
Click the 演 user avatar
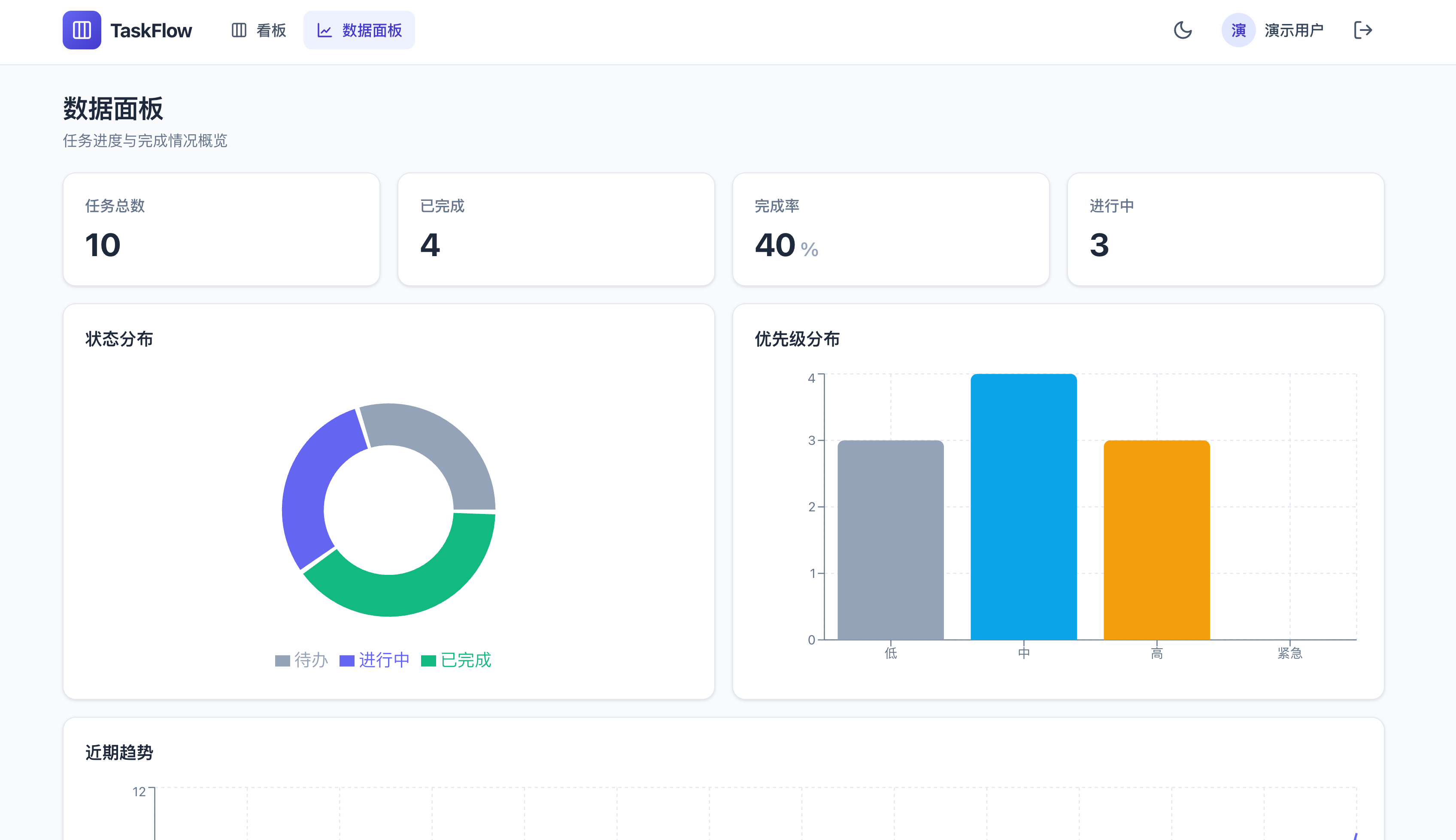(x=1238, y=30)
